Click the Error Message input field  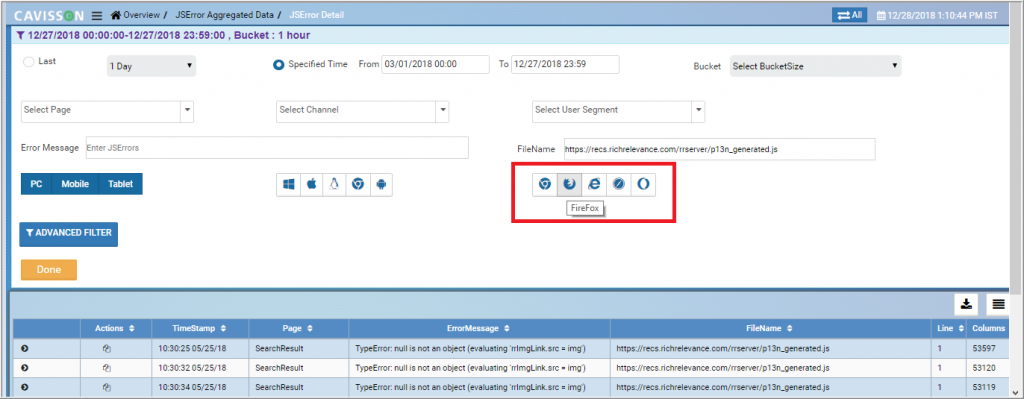(x=276, y=148)
